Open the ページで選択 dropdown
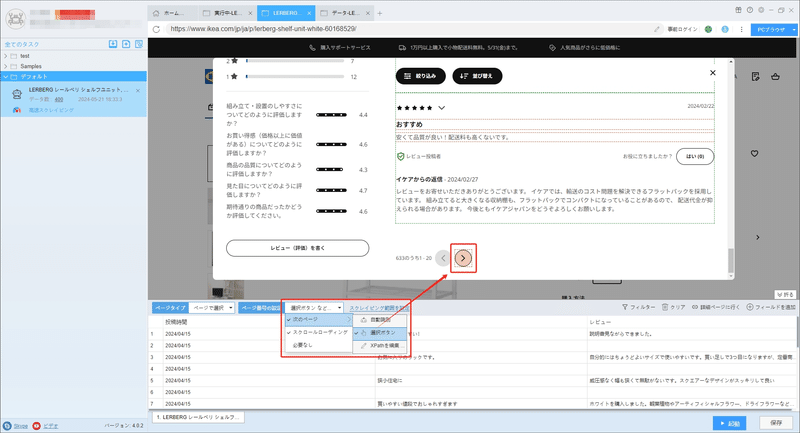Viewport: 800px width, 433px height. 212,308
